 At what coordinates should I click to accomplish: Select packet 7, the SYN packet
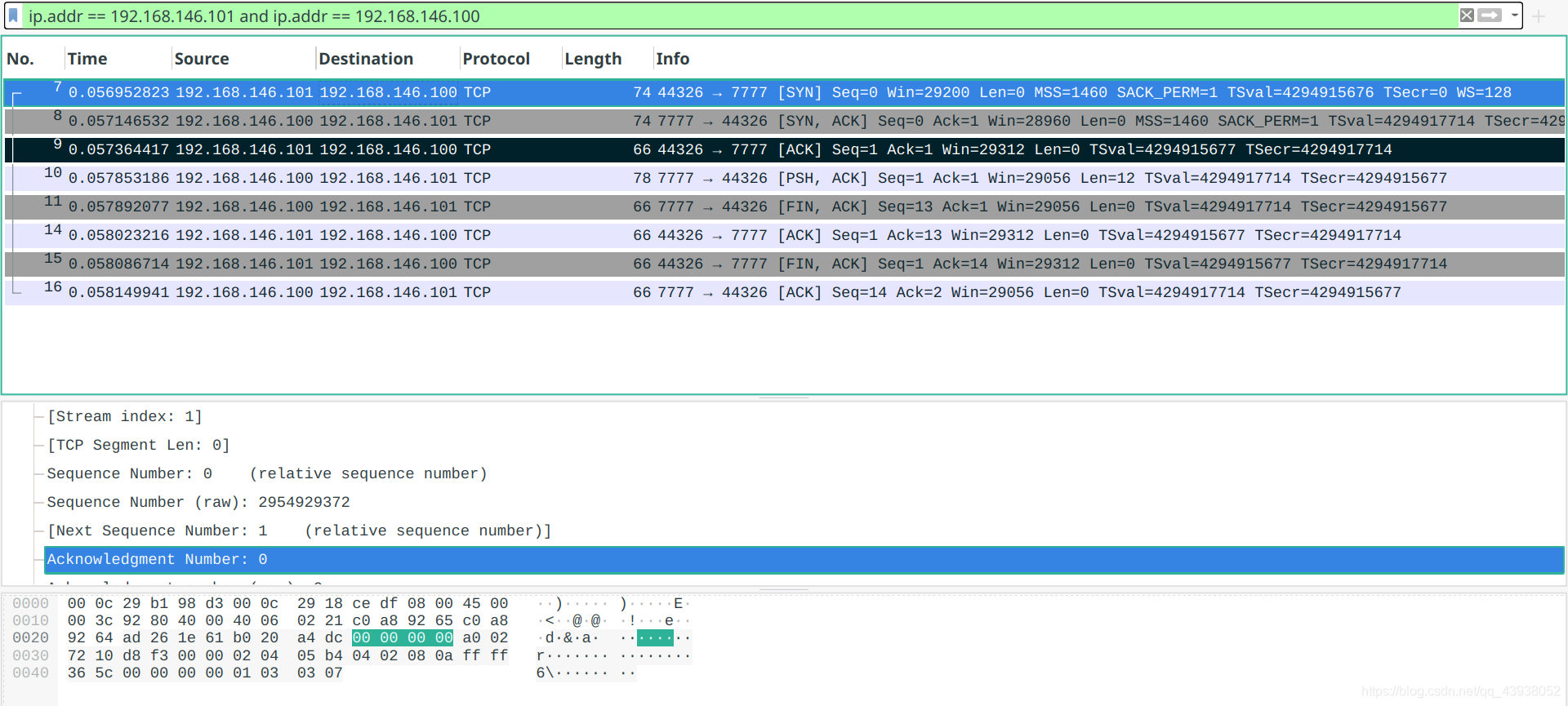point(784,92)
